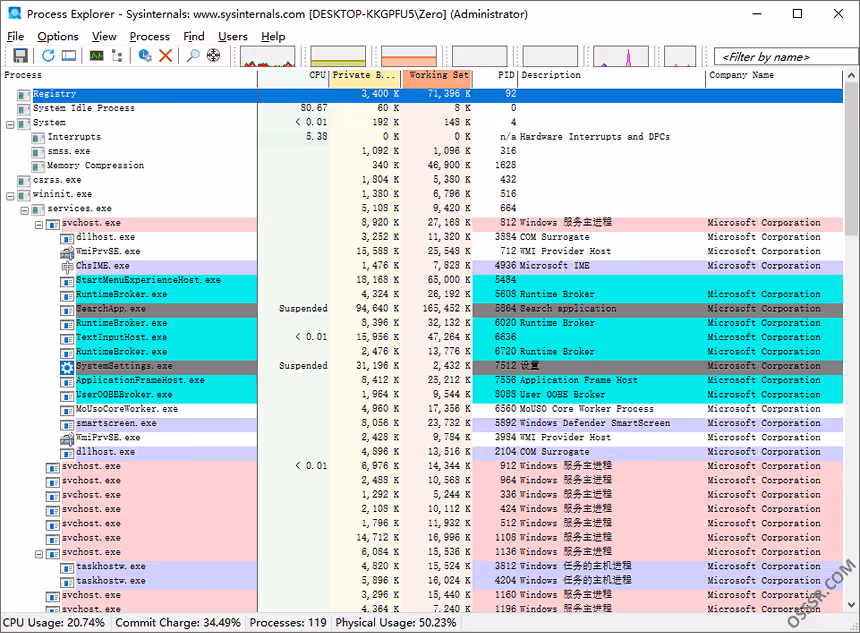Open the purple spike mini graph
This screenshot has width=860, height=633.
621,56
